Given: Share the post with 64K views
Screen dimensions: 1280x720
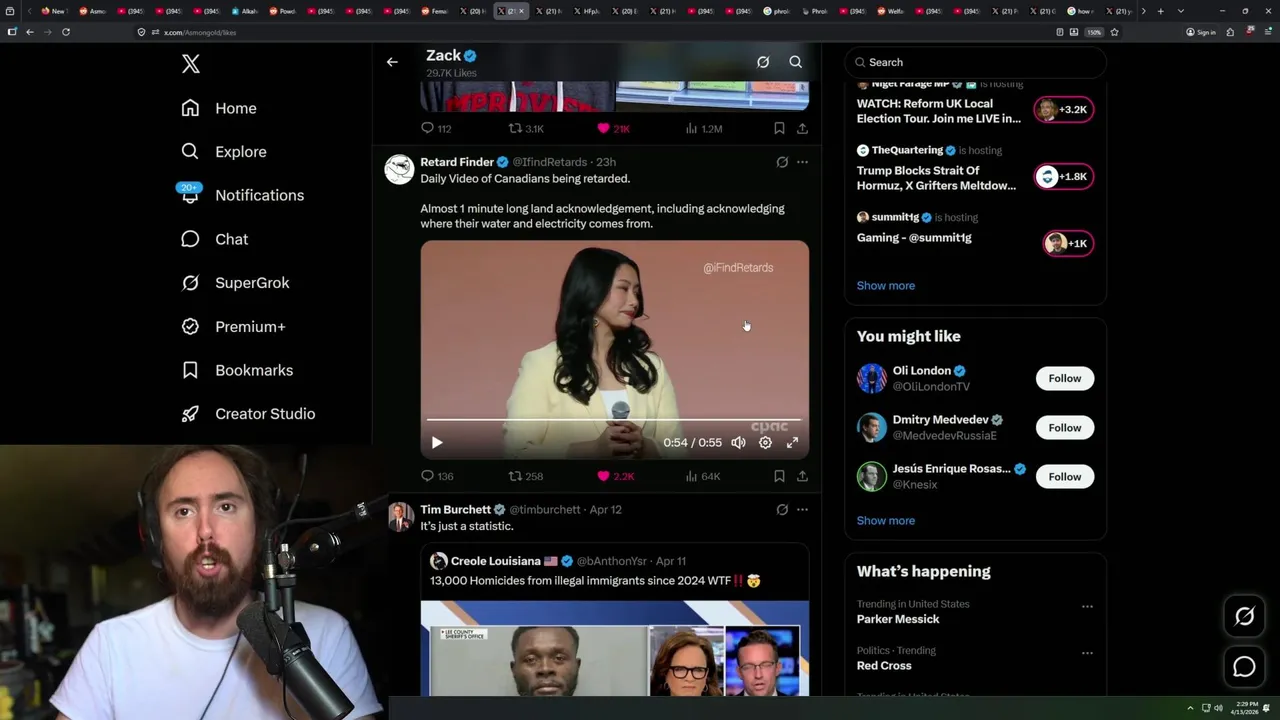Looking at the screenshot, I should [x=802, y=476].
